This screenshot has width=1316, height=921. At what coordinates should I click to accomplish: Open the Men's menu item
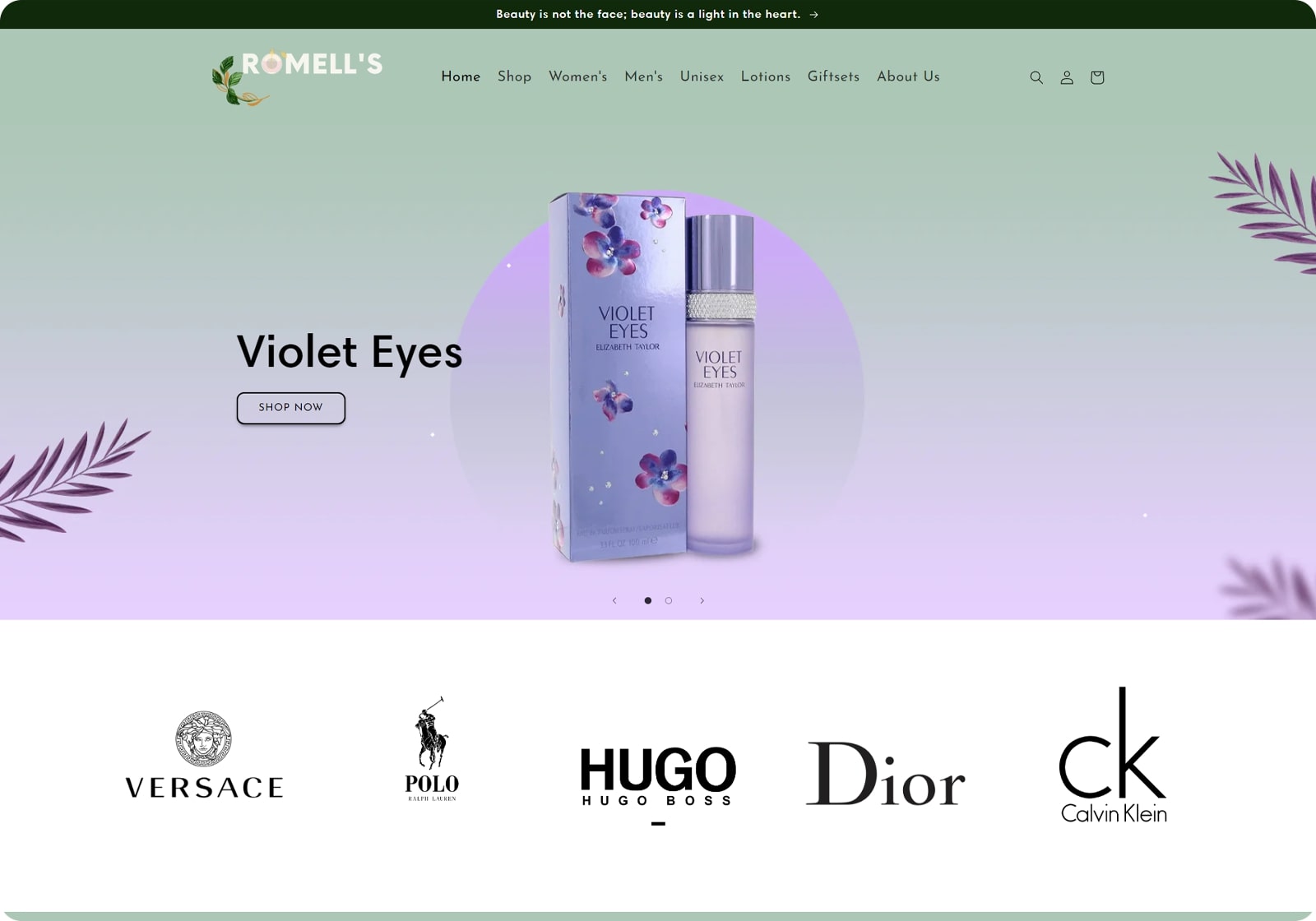click(x=643, y=76)
